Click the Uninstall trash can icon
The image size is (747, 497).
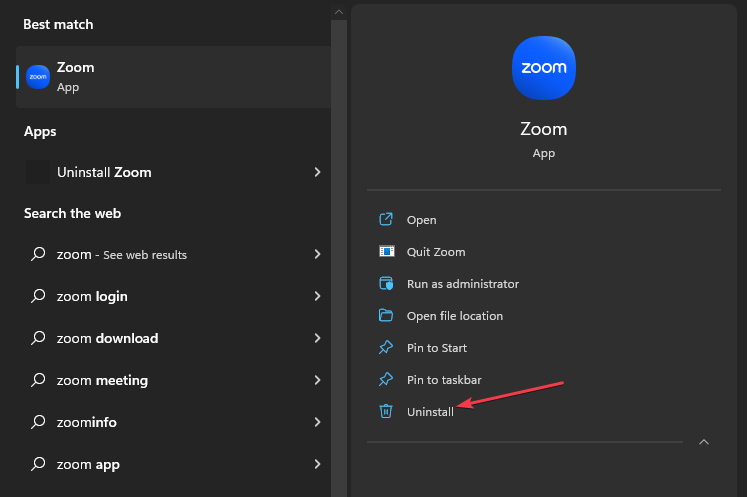pos(386,411)
